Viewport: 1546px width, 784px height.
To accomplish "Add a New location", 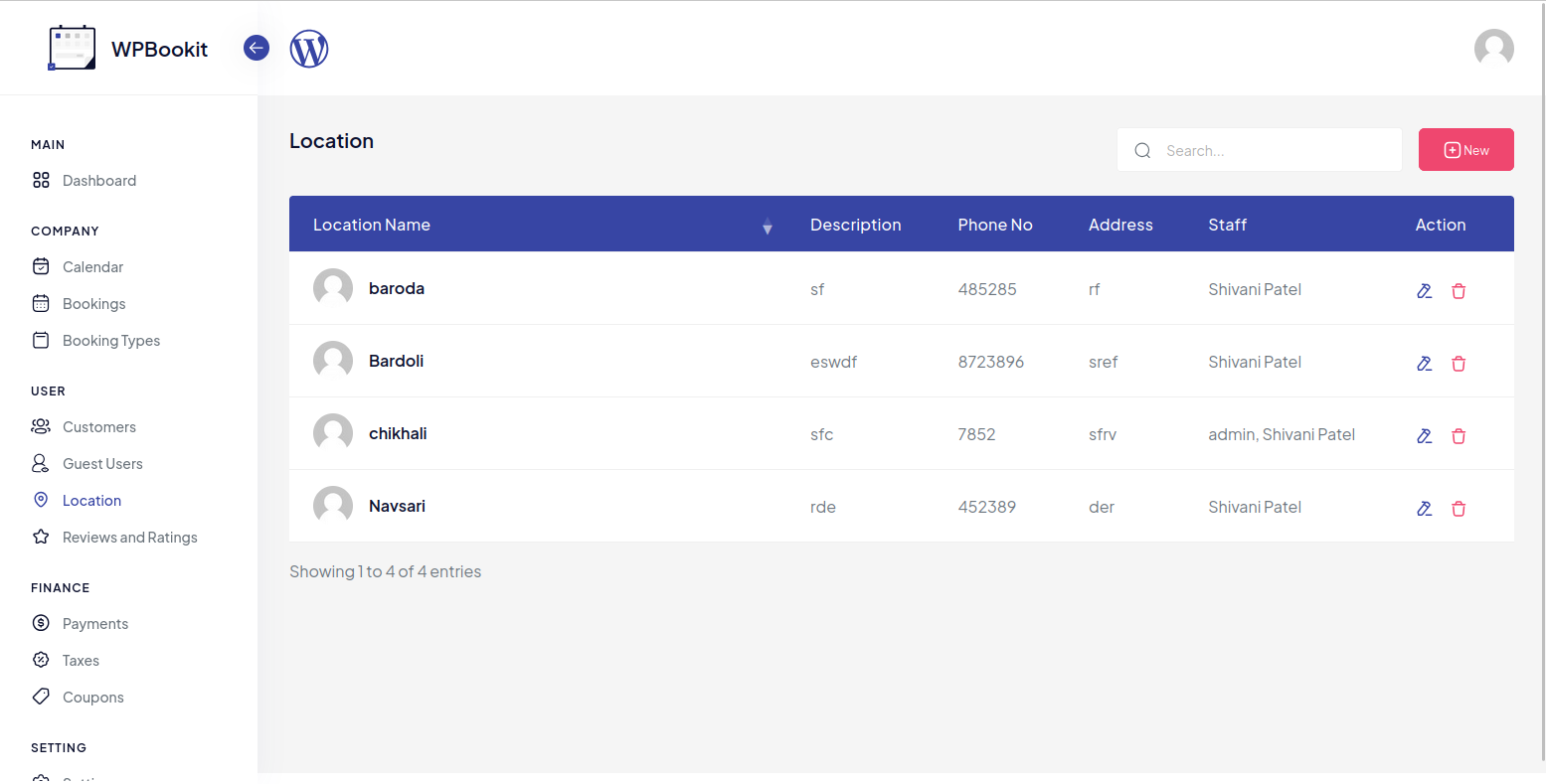I will tap(1465, 150).
